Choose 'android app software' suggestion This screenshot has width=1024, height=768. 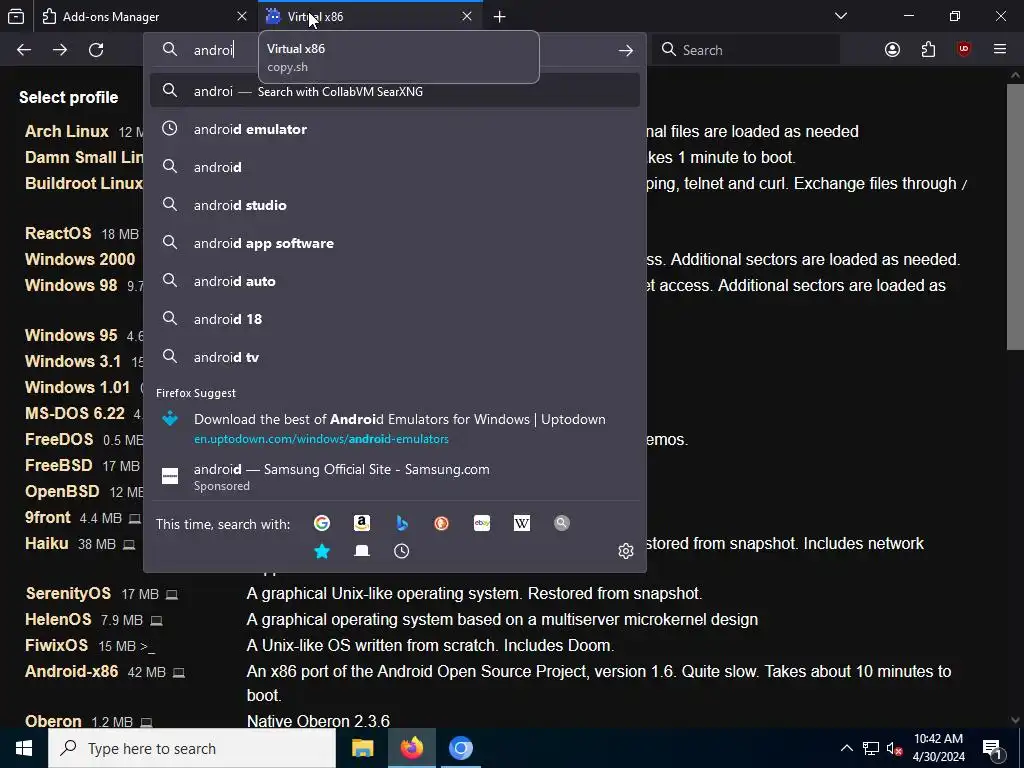pyautogui.click(x=395, y=243)
